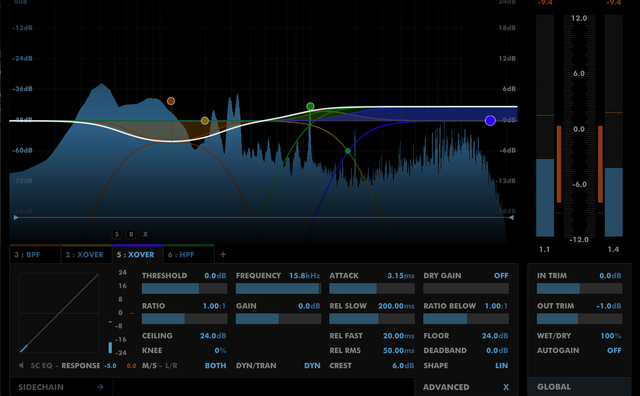Remove band with the X icon below spectrum
Screen dimensions: 640x396
(145, 234)
